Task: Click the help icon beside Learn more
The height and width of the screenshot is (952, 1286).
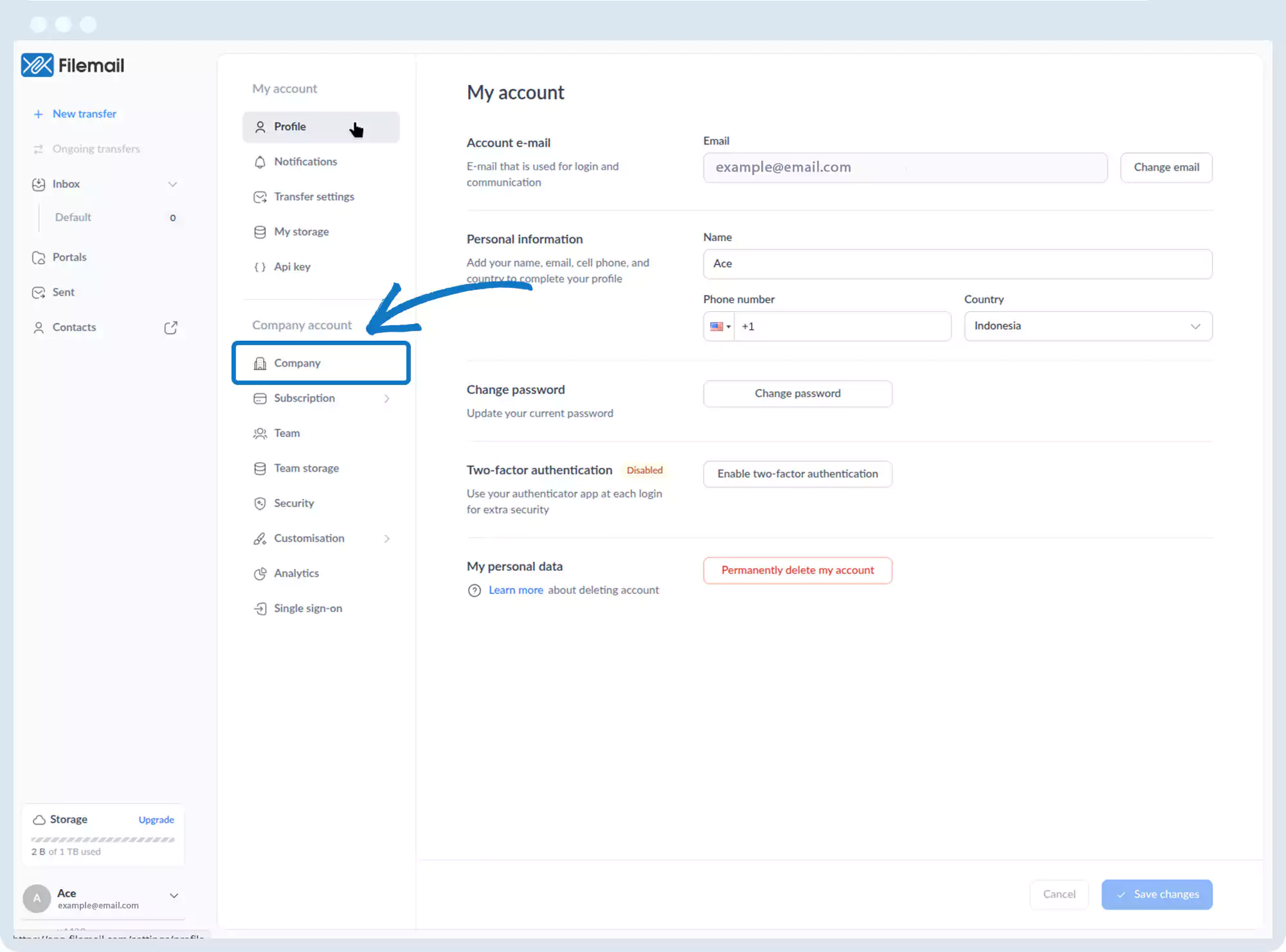Action: pyautogui.click(x=475, y=591)
